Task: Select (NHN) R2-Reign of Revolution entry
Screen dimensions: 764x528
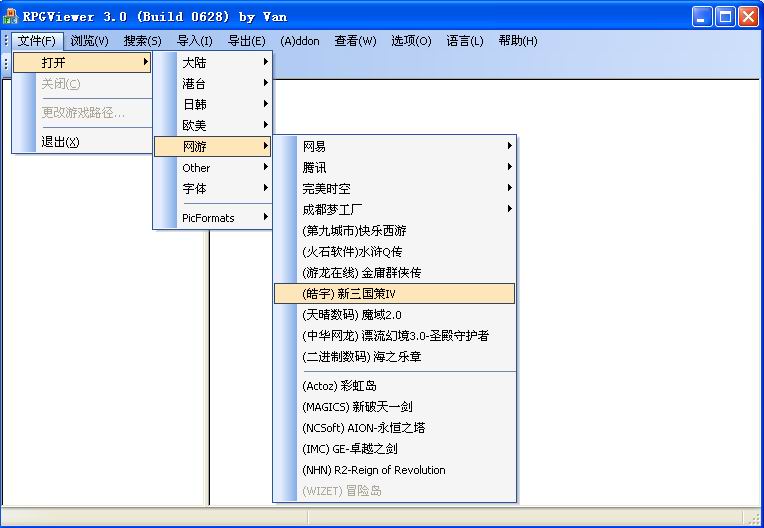Action: coord(394,470)
